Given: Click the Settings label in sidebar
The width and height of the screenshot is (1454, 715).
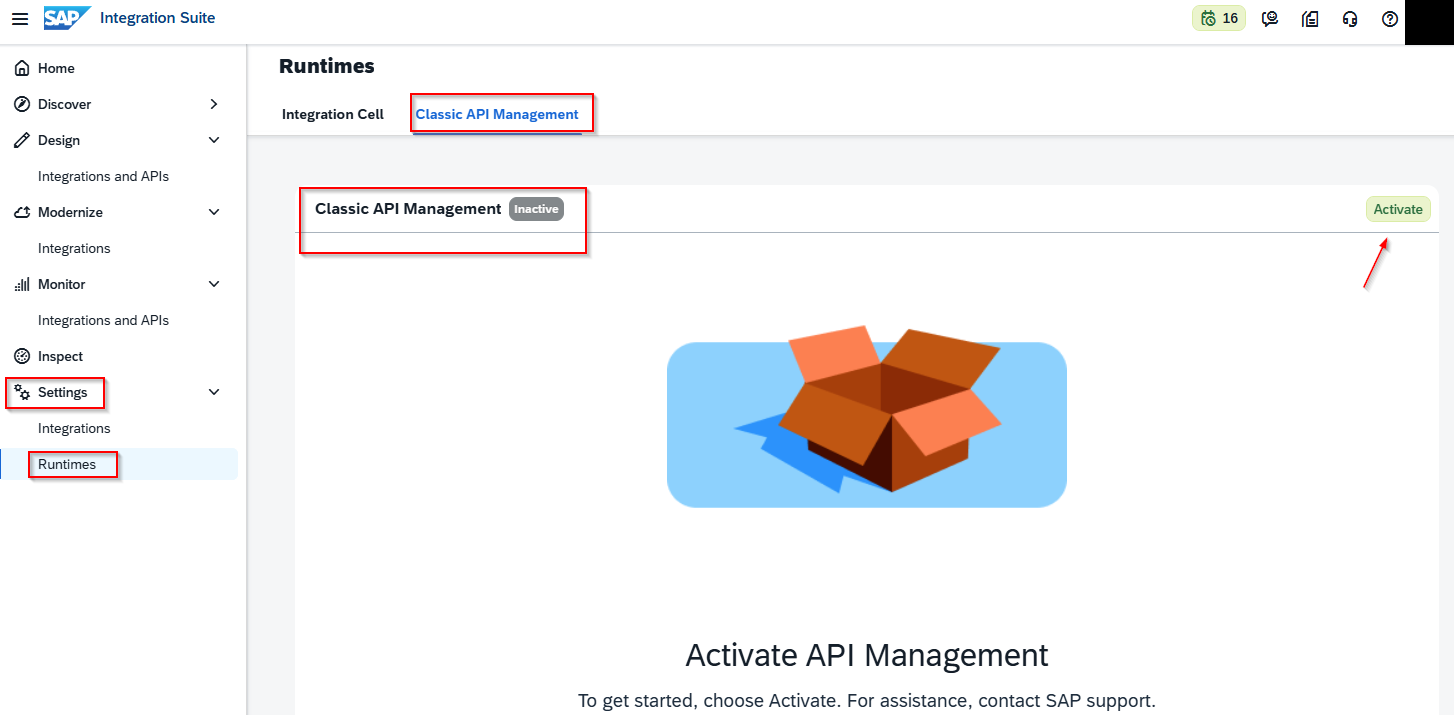Looking at the screenshot, I should 63,392.
